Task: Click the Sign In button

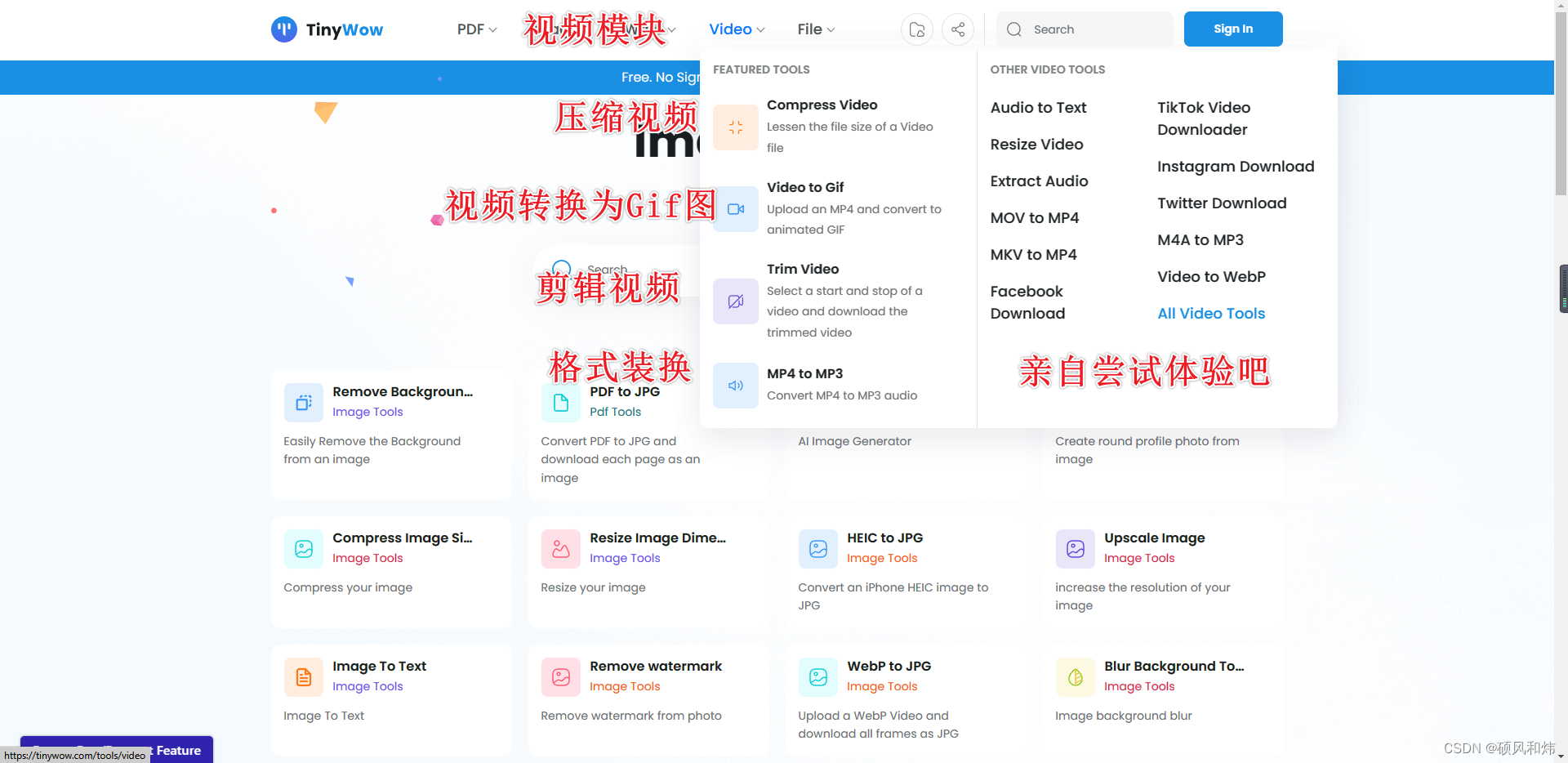Action: coord(1233,29)
